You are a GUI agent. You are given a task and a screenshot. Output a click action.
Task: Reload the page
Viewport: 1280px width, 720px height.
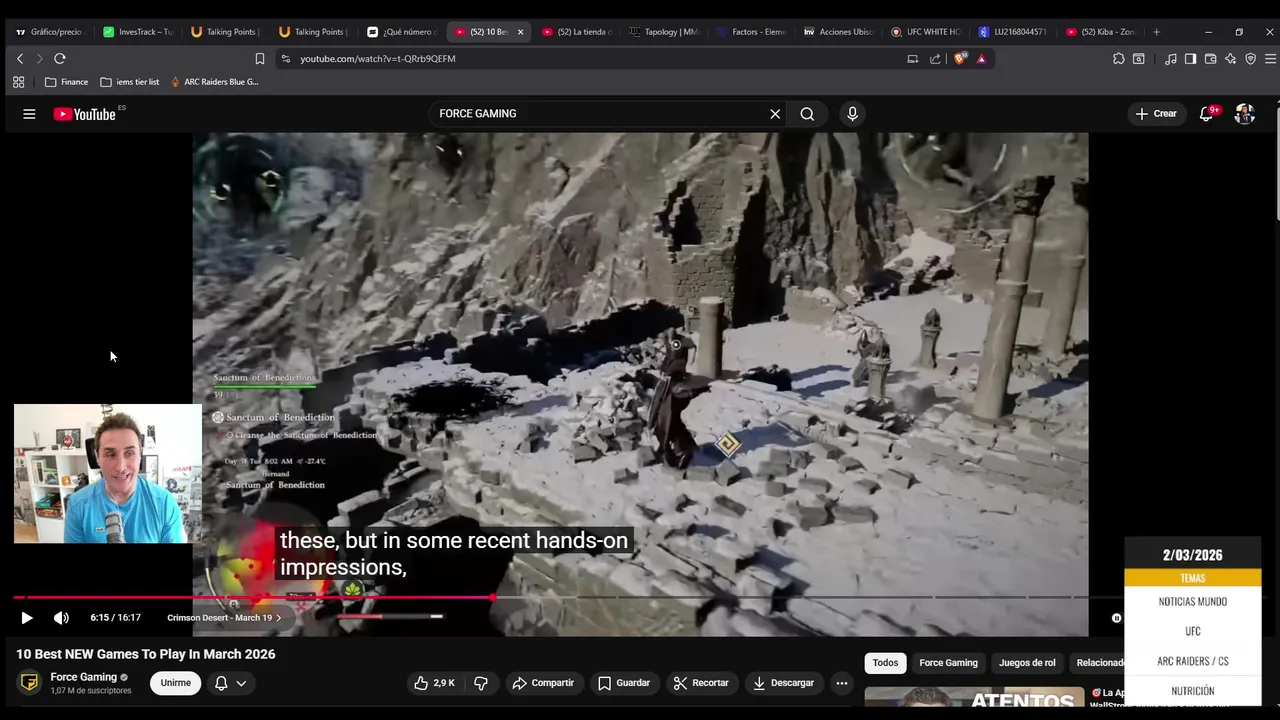click(x=60, y=59)
